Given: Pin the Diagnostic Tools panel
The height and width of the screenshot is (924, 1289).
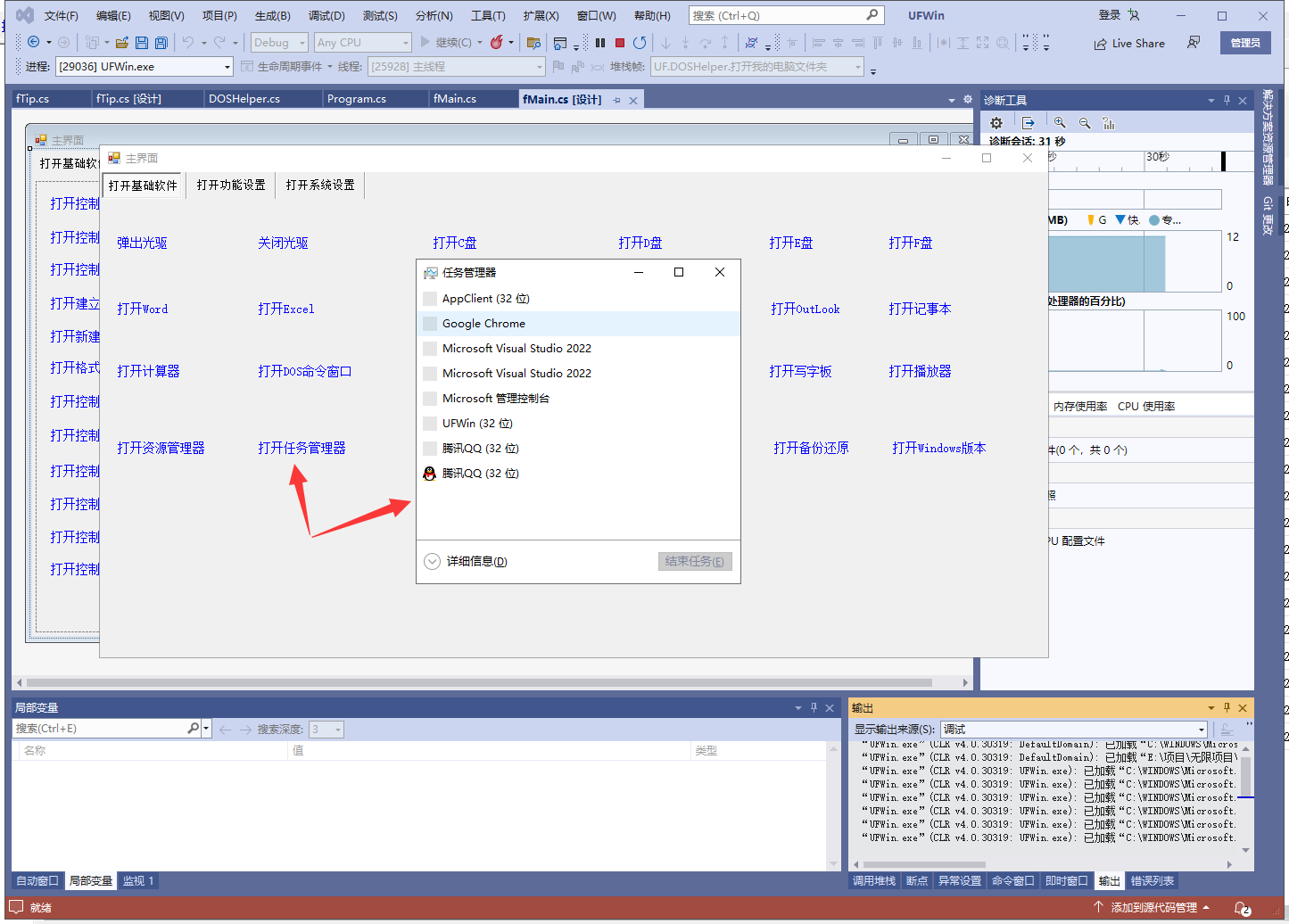Looking at the screenshot, I should click(x=1227, y=100).
